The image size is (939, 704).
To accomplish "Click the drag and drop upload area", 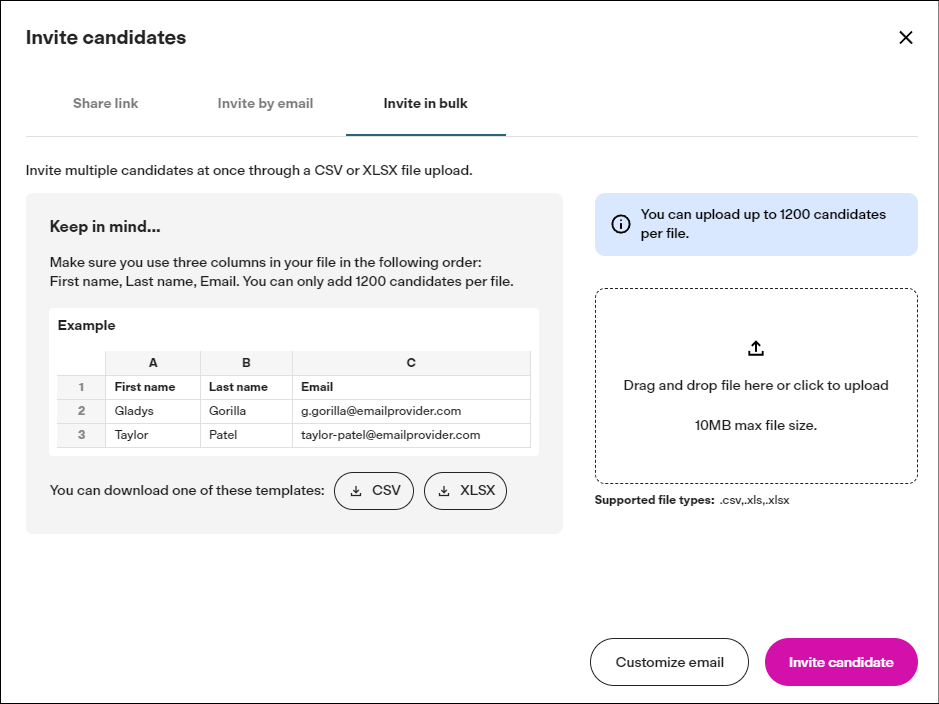I will (756, 386).
